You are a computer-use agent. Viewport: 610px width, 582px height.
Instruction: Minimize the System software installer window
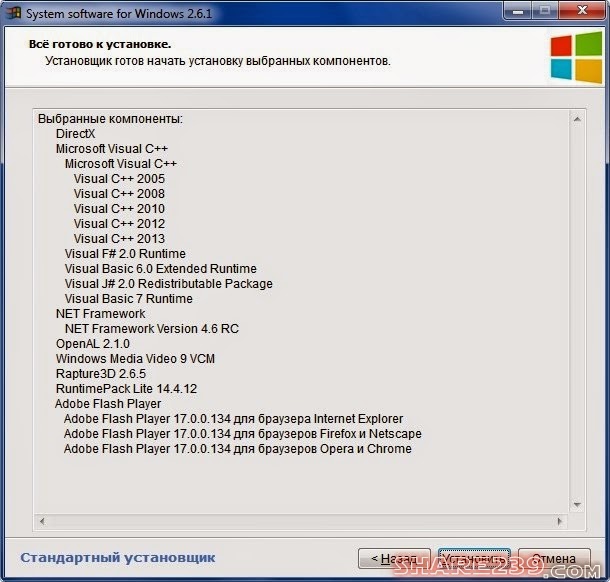[x=518, y=11]
